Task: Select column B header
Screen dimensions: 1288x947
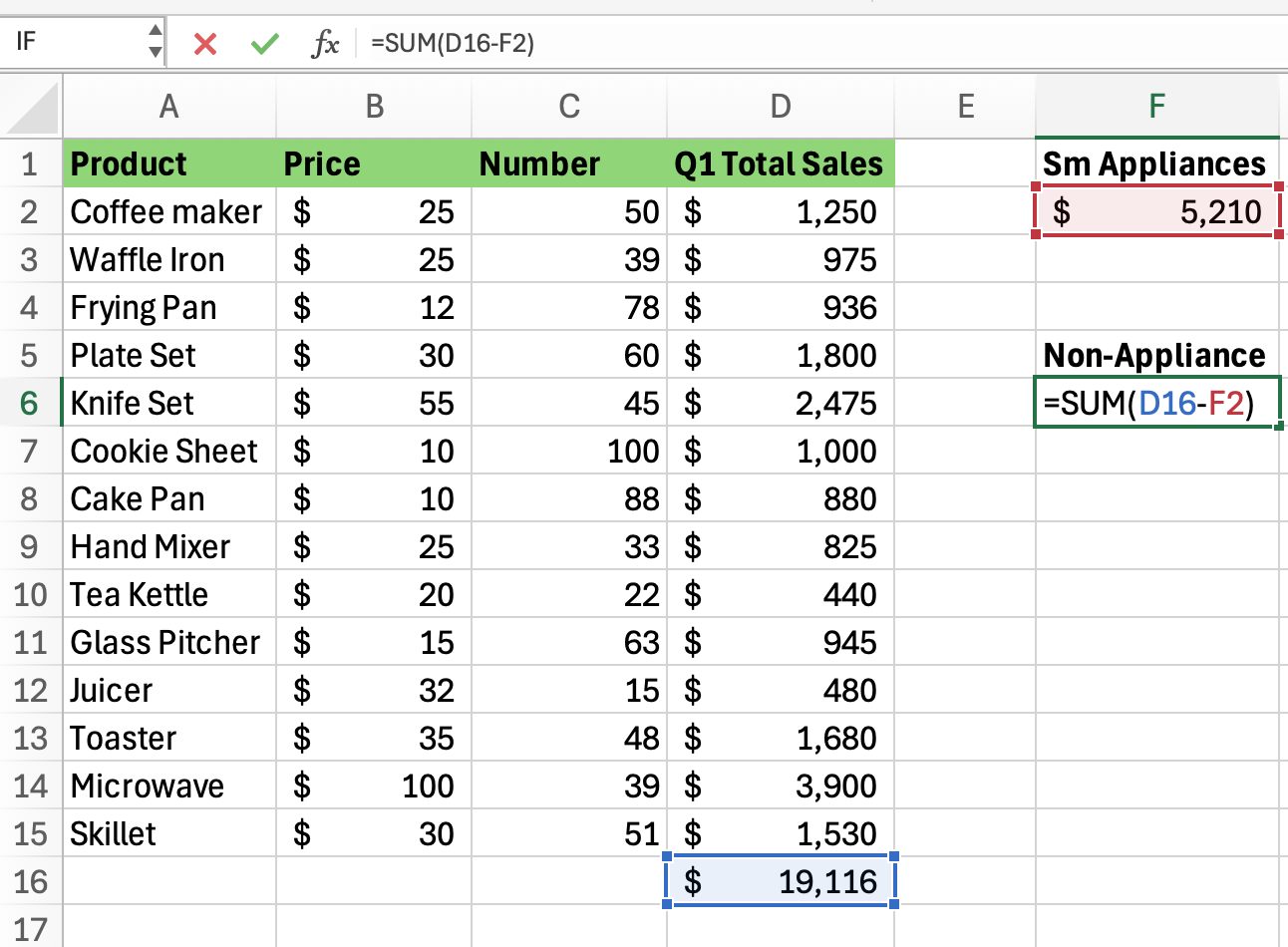Action: [374, 107]
